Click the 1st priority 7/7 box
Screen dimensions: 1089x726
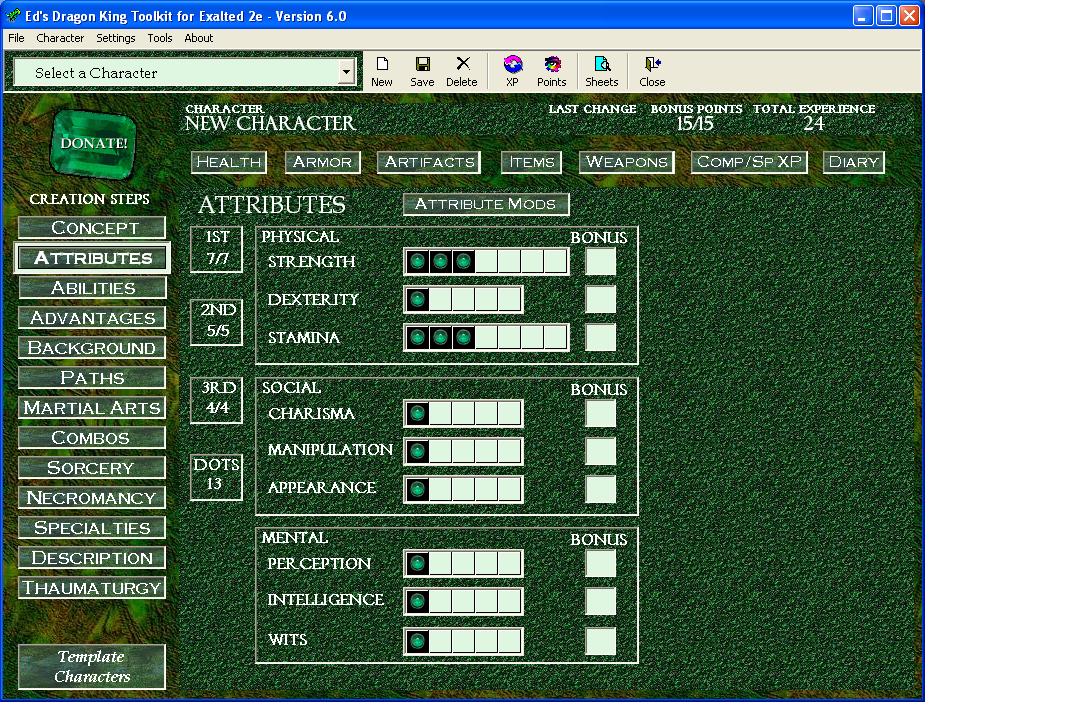click(x=217, y=249)
